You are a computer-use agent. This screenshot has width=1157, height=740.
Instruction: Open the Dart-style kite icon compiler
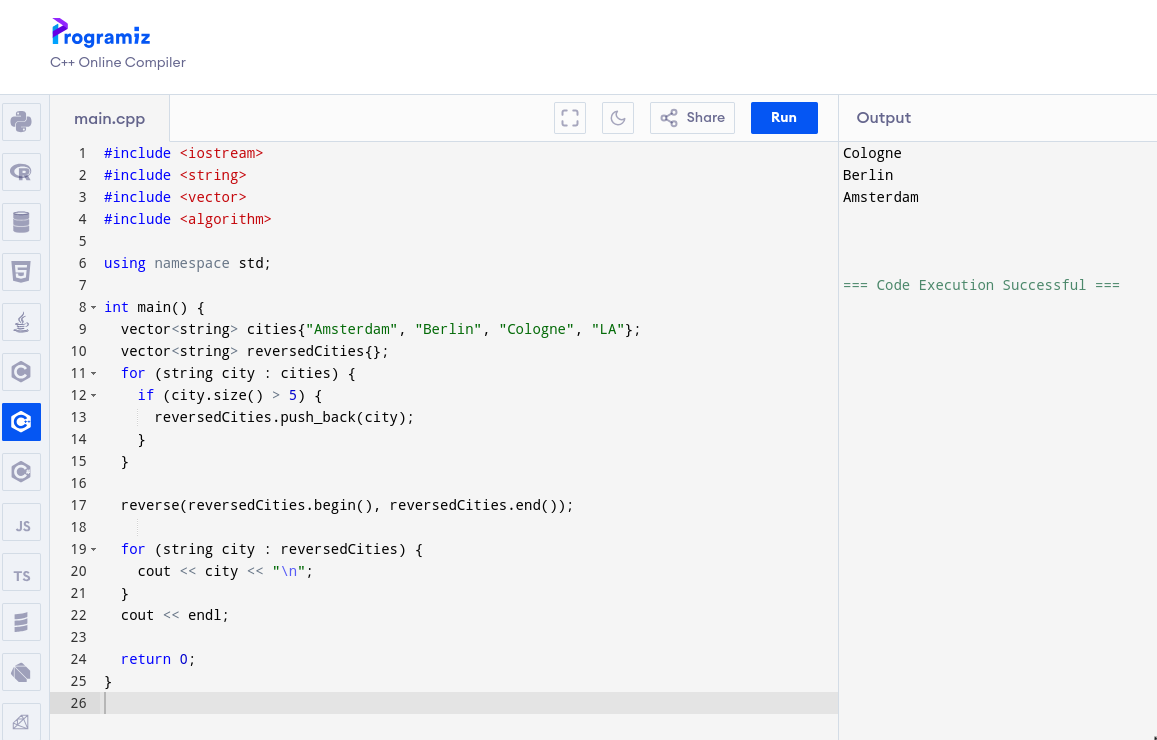21,673
